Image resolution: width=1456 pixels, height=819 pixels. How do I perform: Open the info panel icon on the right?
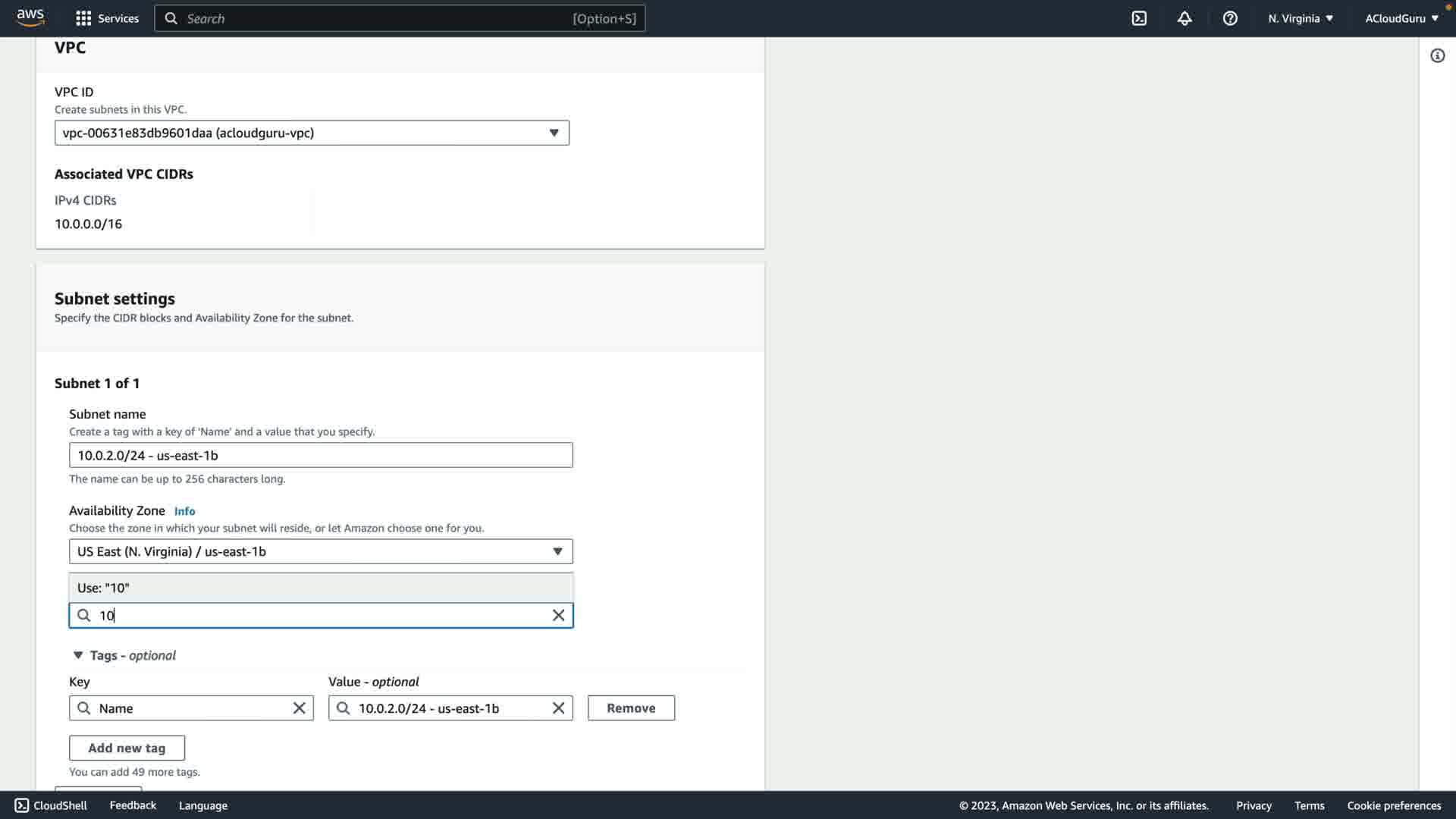click(1437, 55)
